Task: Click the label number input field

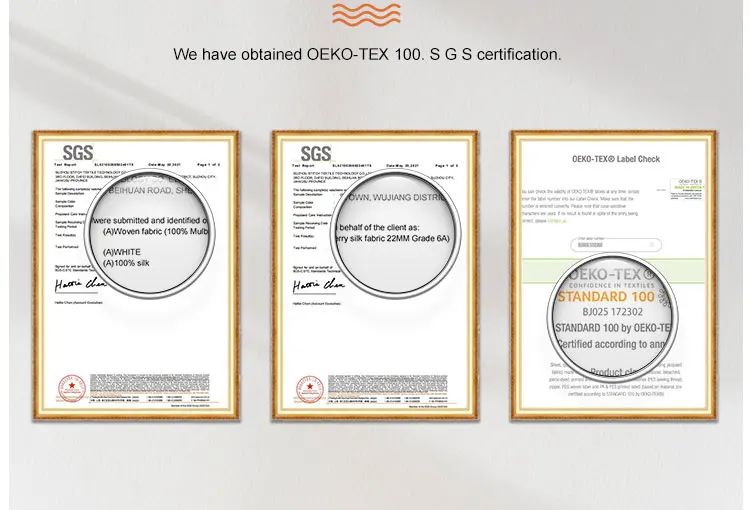Action: [x=616, y=244]
